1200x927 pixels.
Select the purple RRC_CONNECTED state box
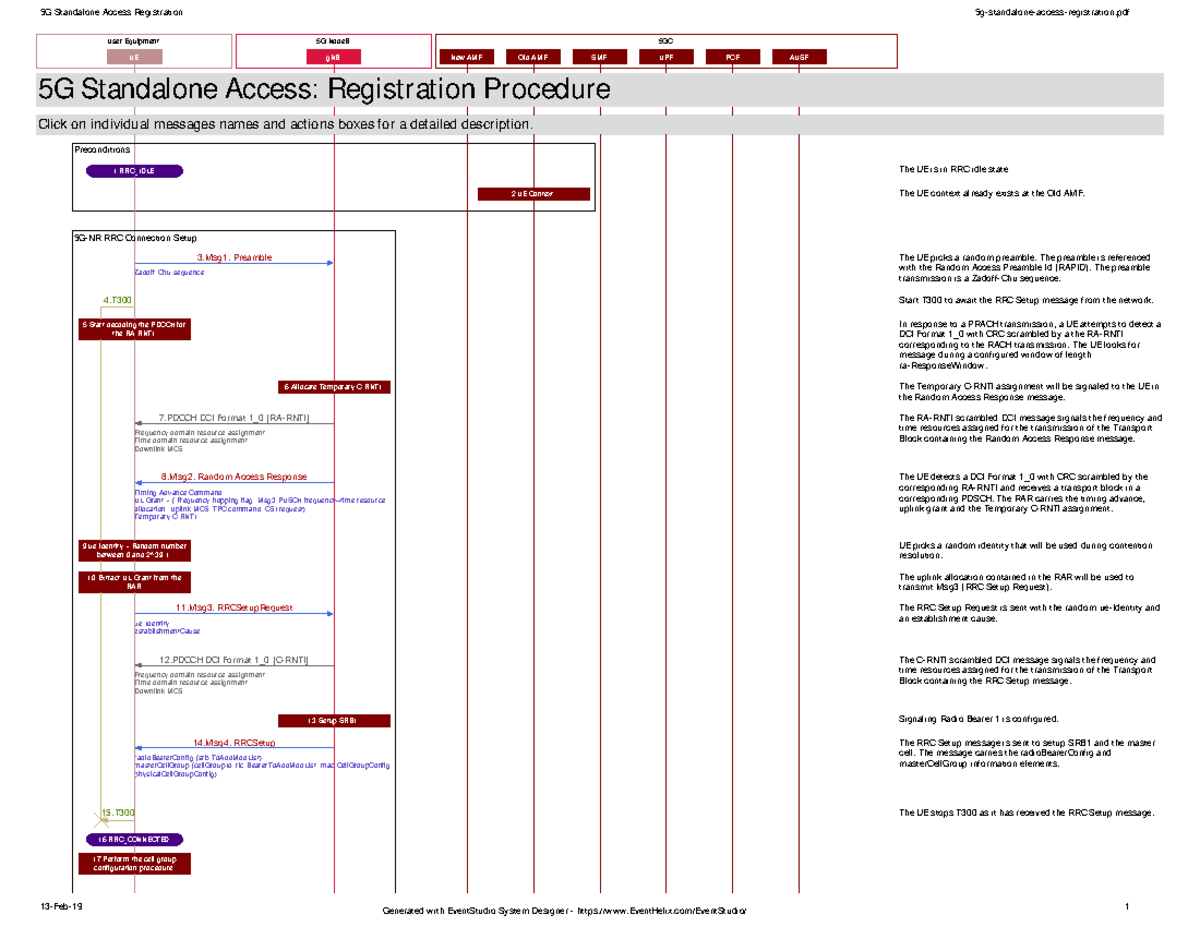click(134, 839)
